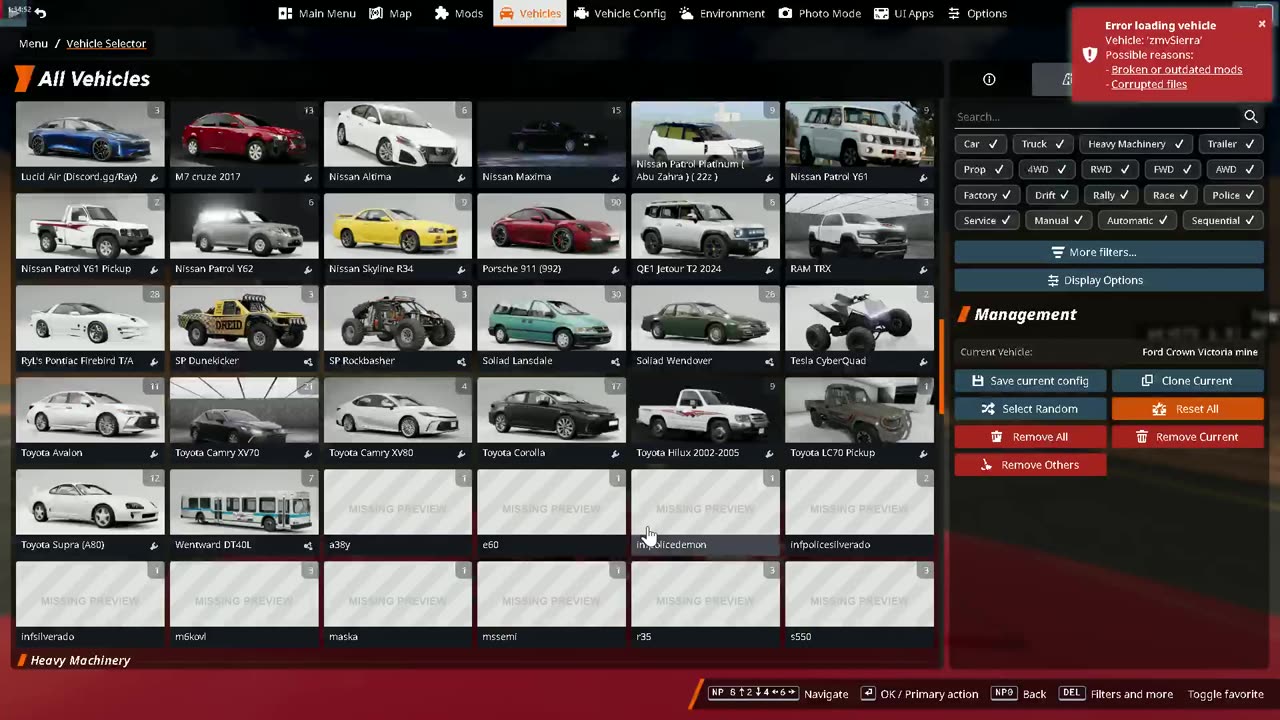Click share icon on Soliad Lansdale card
The image size is (1280, 720).
(x=615, y=361)
